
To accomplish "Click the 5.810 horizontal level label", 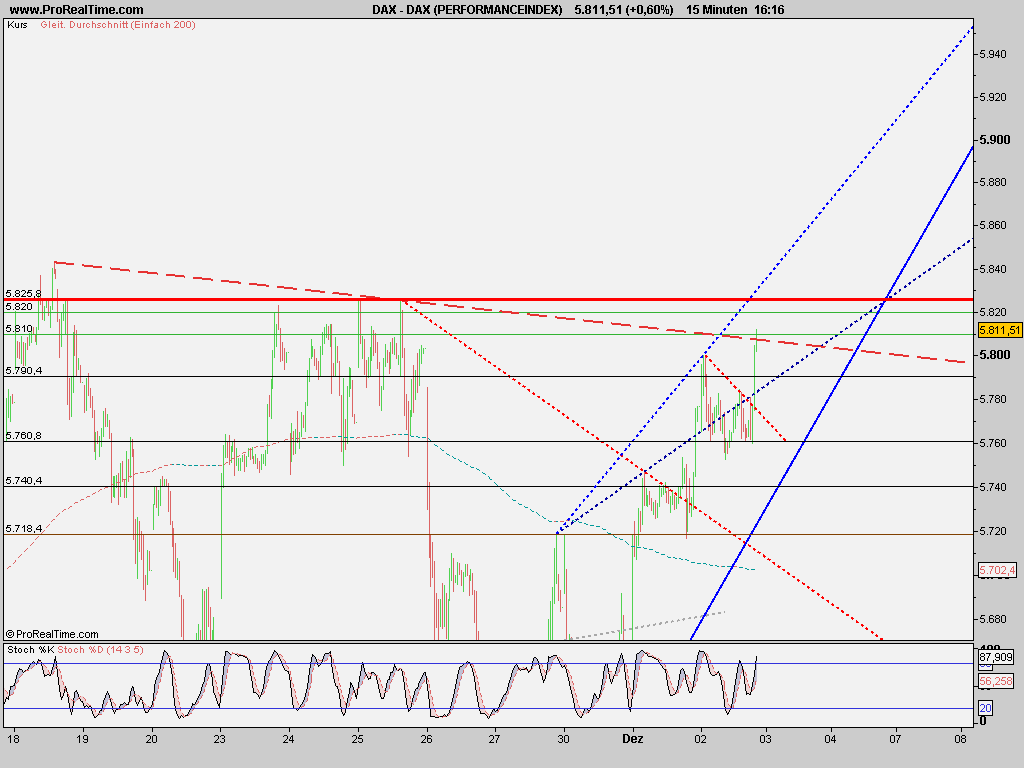I will [x=19, y=329].
